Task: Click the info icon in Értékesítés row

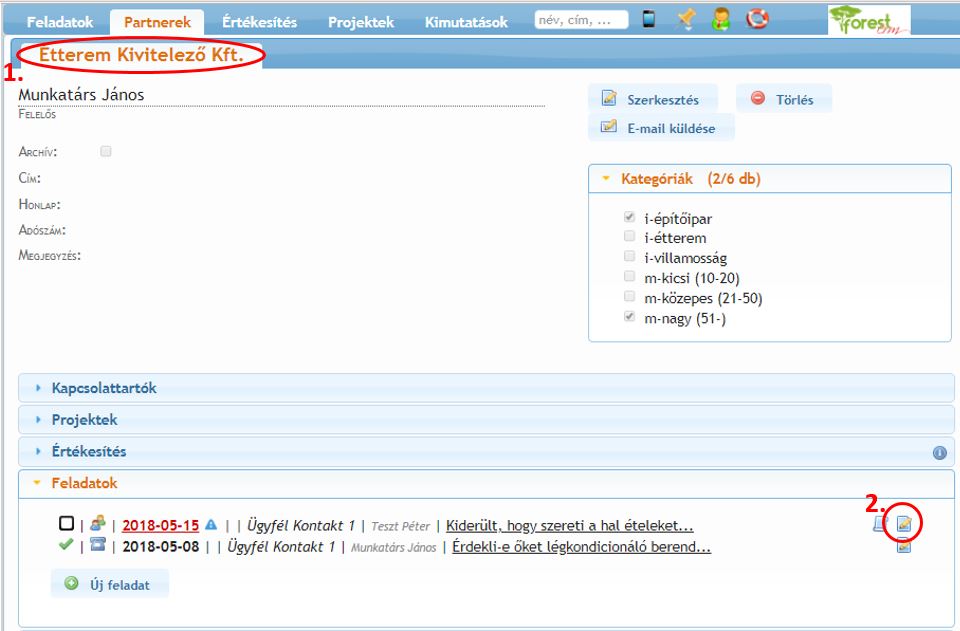Action: [x=939, y=453]
